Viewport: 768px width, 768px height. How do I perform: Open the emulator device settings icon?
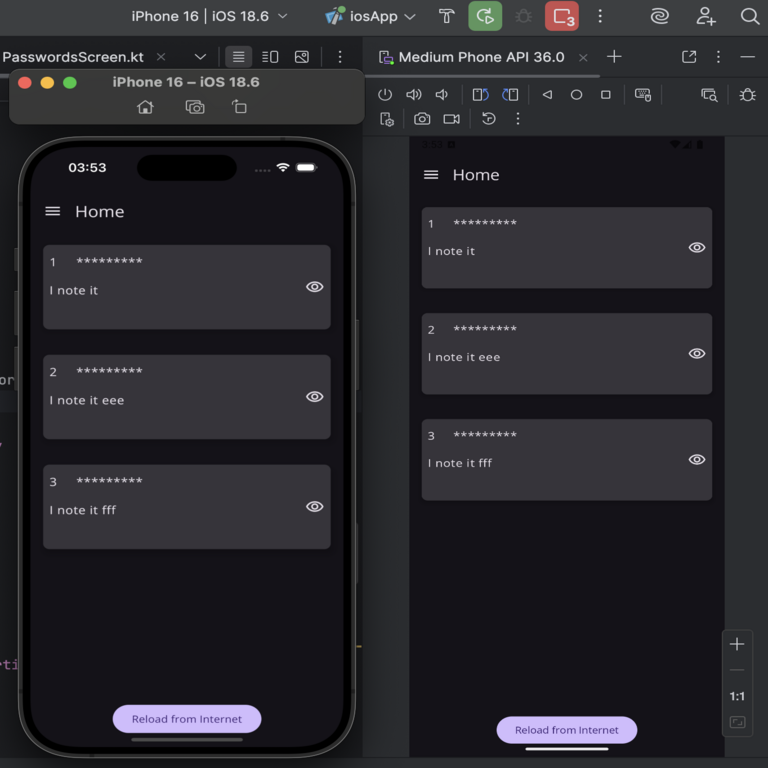click(387, 119)
